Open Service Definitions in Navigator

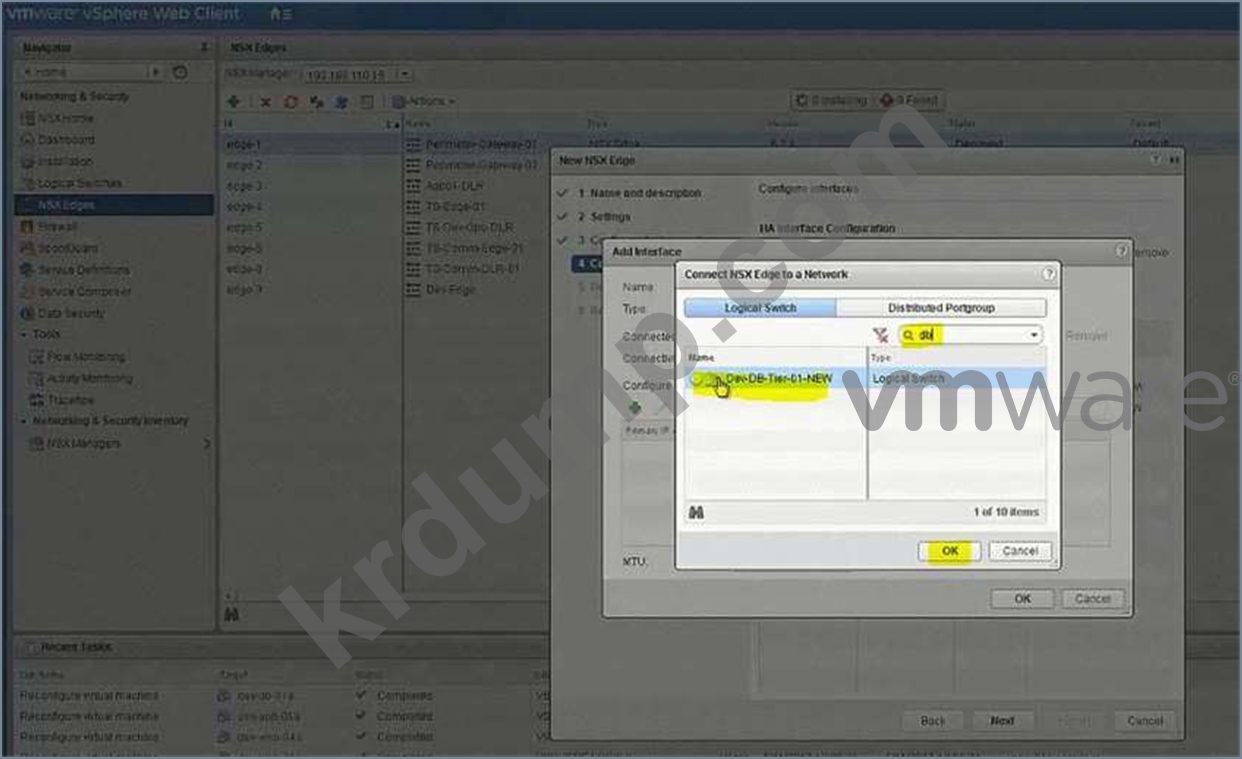click(83, 270)
